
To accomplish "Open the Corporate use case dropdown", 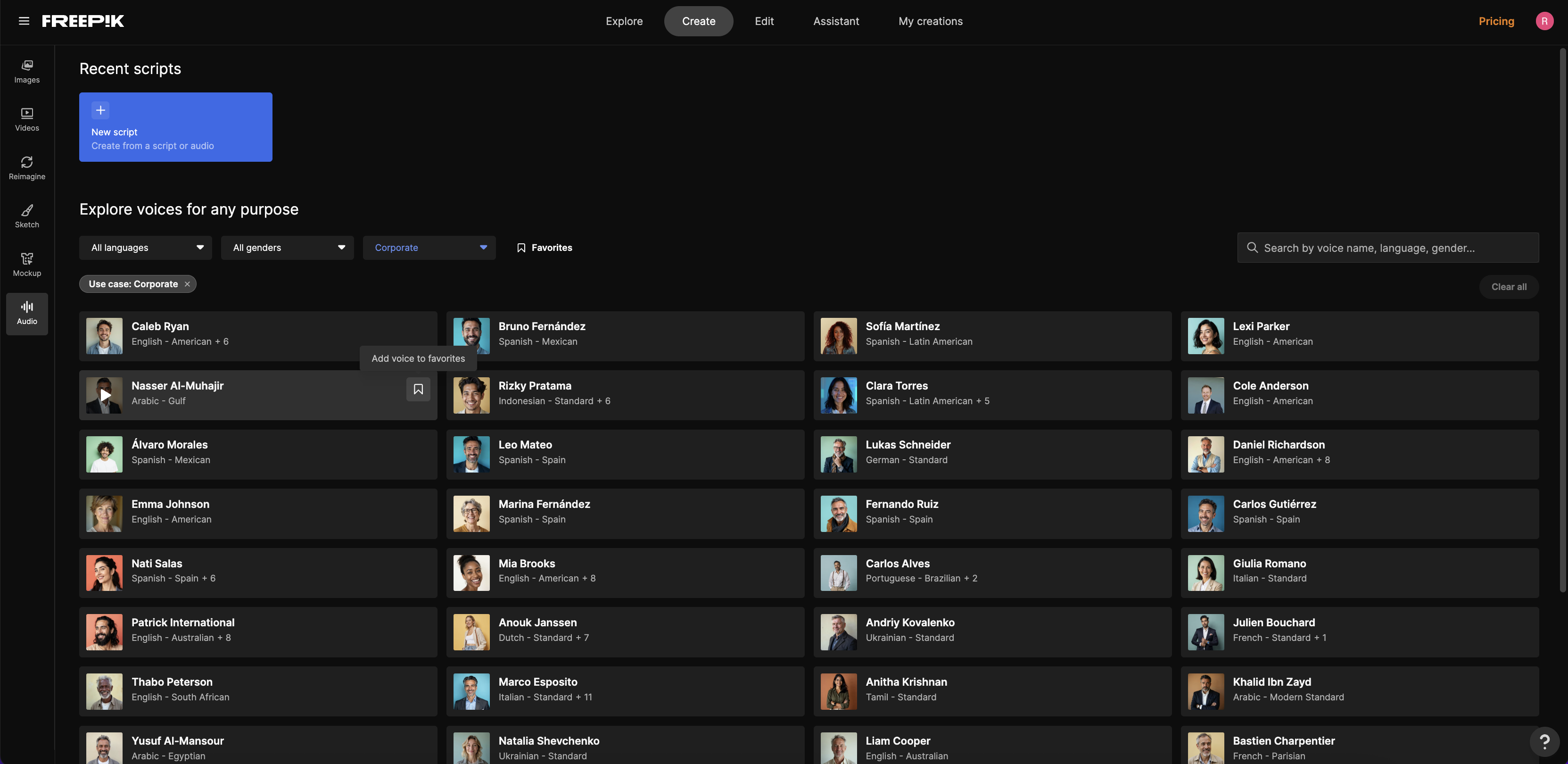I will [429, 248].
